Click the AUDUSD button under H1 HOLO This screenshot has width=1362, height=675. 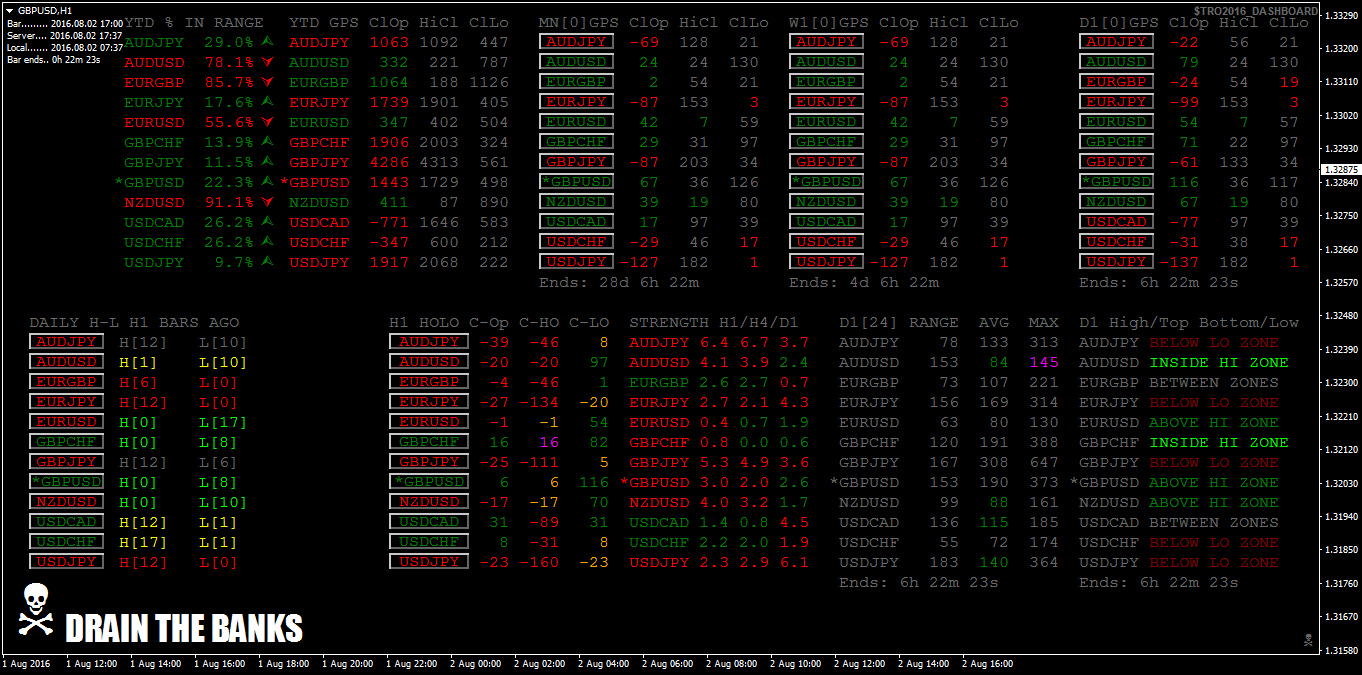[x=429, y=362]
